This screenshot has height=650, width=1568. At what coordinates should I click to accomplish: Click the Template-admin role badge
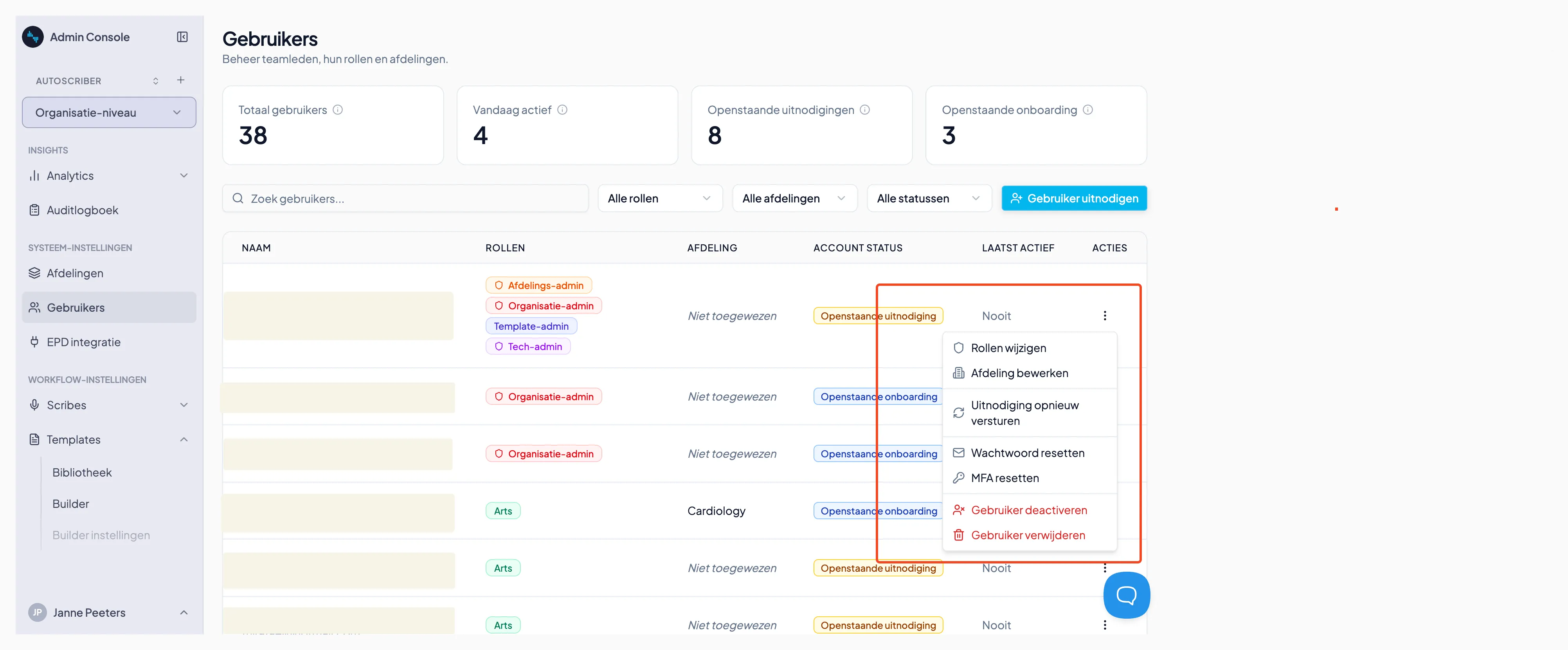click(531, 326)
